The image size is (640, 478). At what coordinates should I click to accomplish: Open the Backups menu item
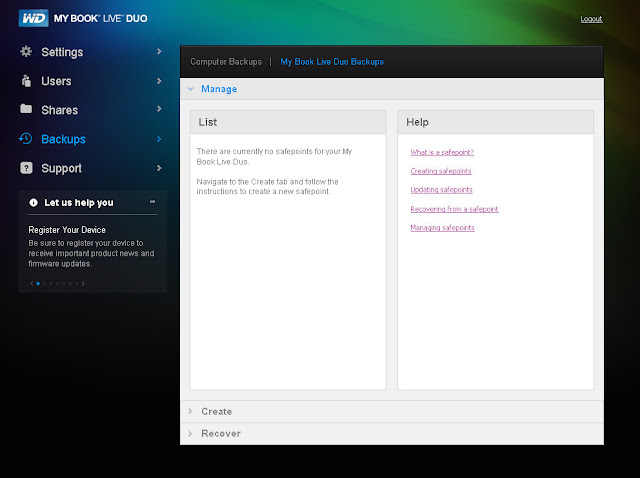click(x=63, y=139)
